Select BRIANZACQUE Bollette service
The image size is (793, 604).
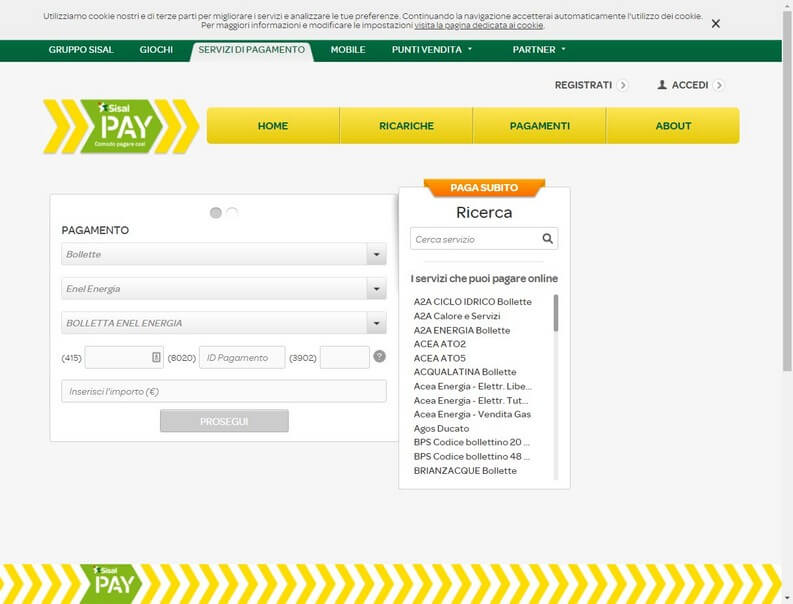click(x=465, y=470)
